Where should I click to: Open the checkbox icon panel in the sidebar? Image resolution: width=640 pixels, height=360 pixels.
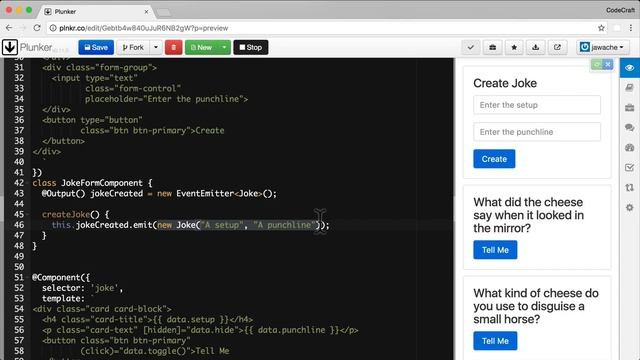629,167
